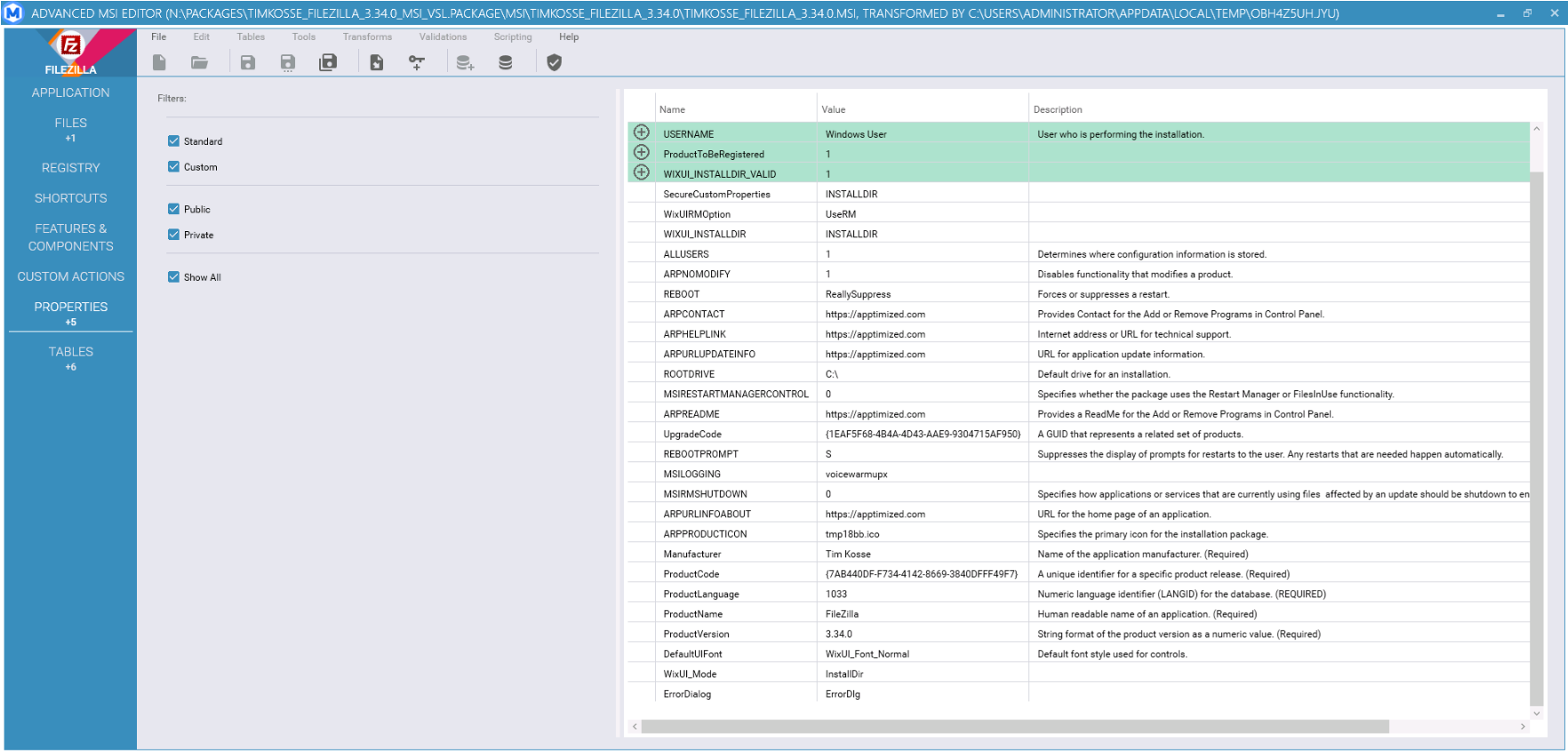This screenshot has height=753, width=1568.
Task: Open the Scripting menu
Action: click(513, 36)
